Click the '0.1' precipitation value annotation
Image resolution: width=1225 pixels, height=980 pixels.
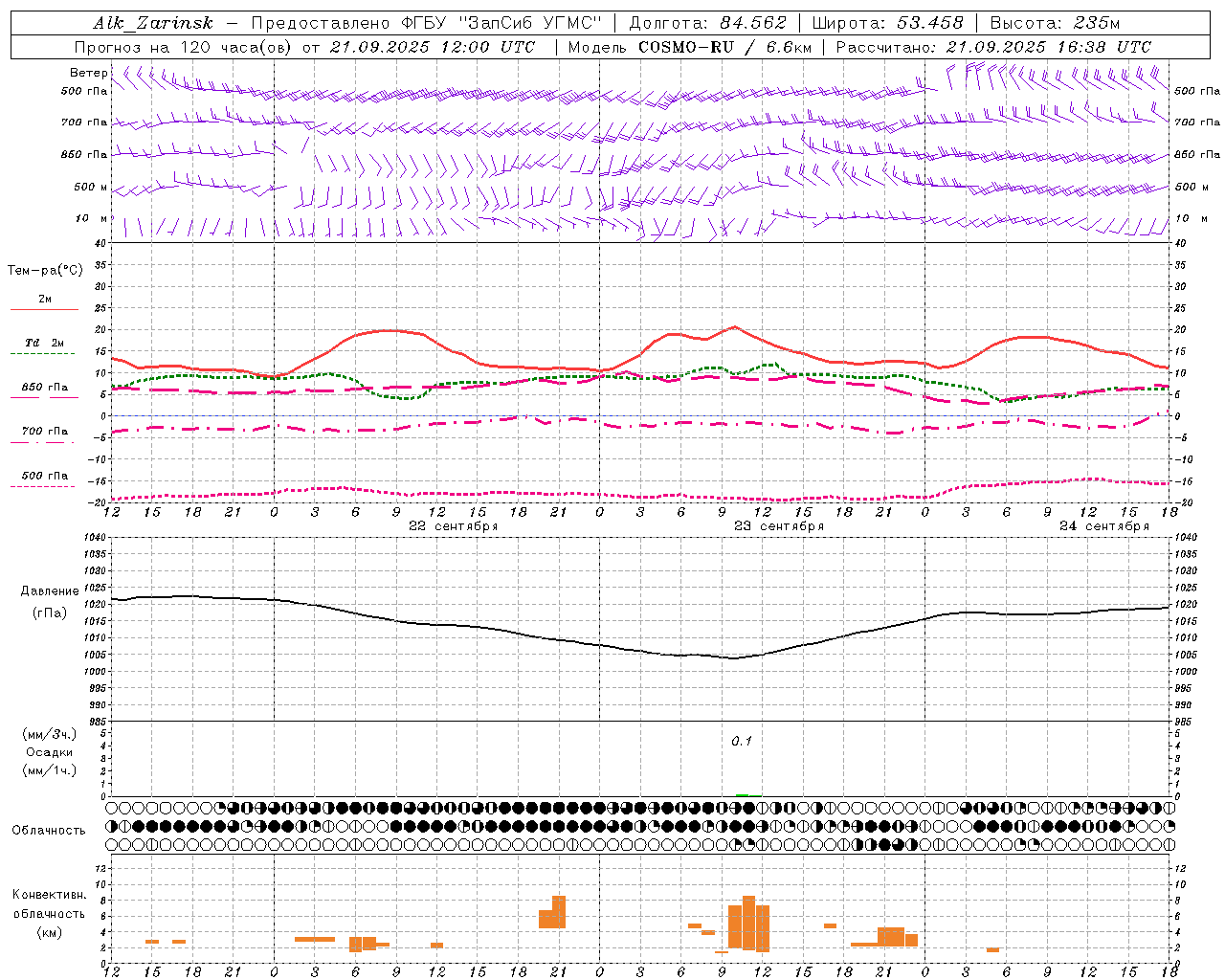pos(742,741)
